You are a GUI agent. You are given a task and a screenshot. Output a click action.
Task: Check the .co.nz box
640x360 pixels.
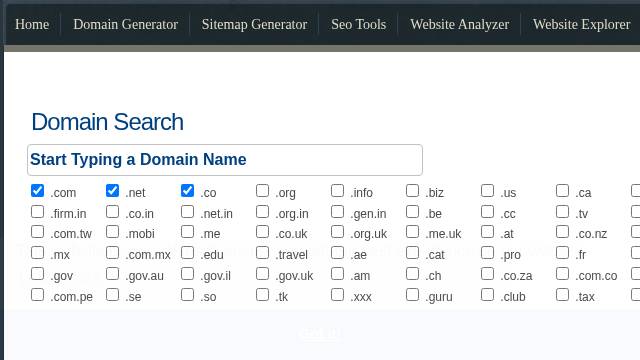tap(562, 232)
